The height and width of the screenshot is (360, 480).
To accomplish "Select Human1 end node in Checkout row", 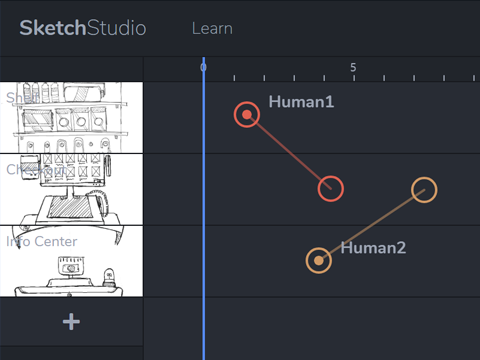I will [x=330, y=189].
